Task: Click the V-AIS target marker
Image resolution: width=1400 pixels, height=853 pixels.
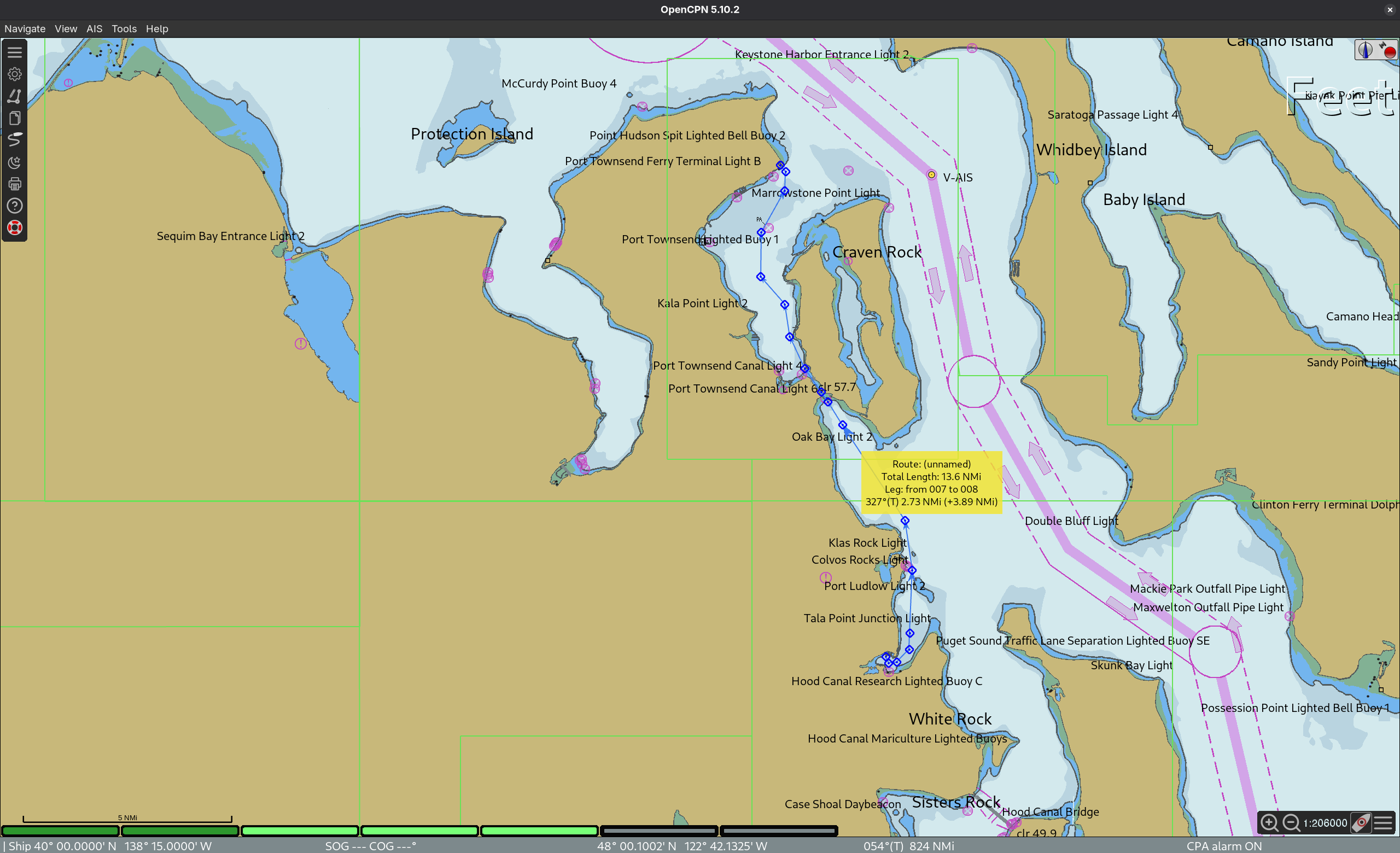Action: (931, 175)
